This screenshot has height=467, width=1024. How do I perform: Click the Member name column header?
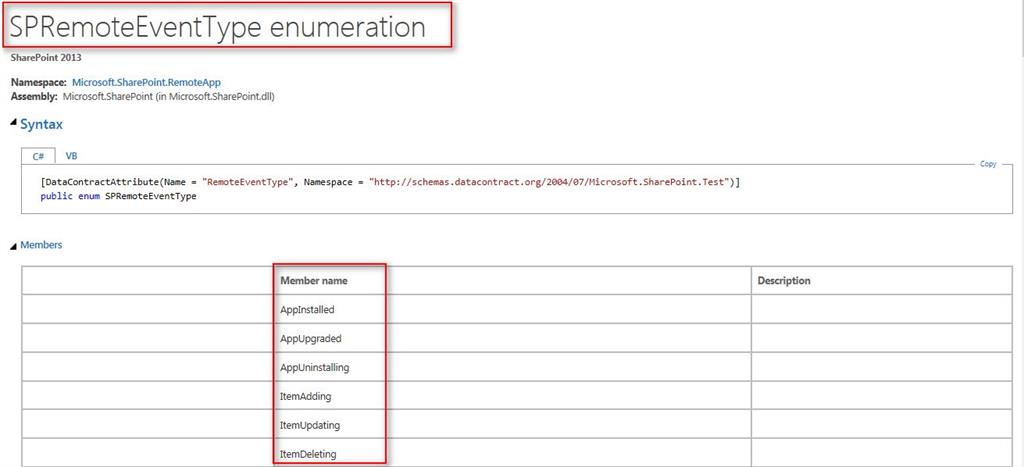[314, 281]
